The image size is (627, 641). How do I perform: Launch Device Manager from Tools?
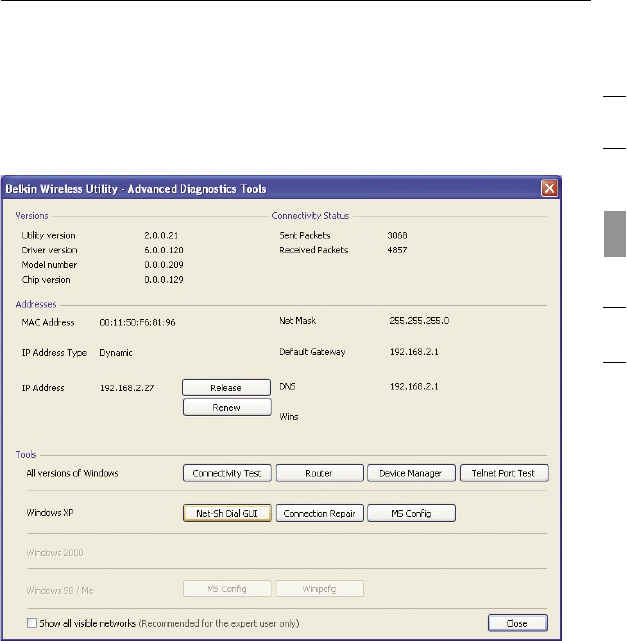click(411, 473)
